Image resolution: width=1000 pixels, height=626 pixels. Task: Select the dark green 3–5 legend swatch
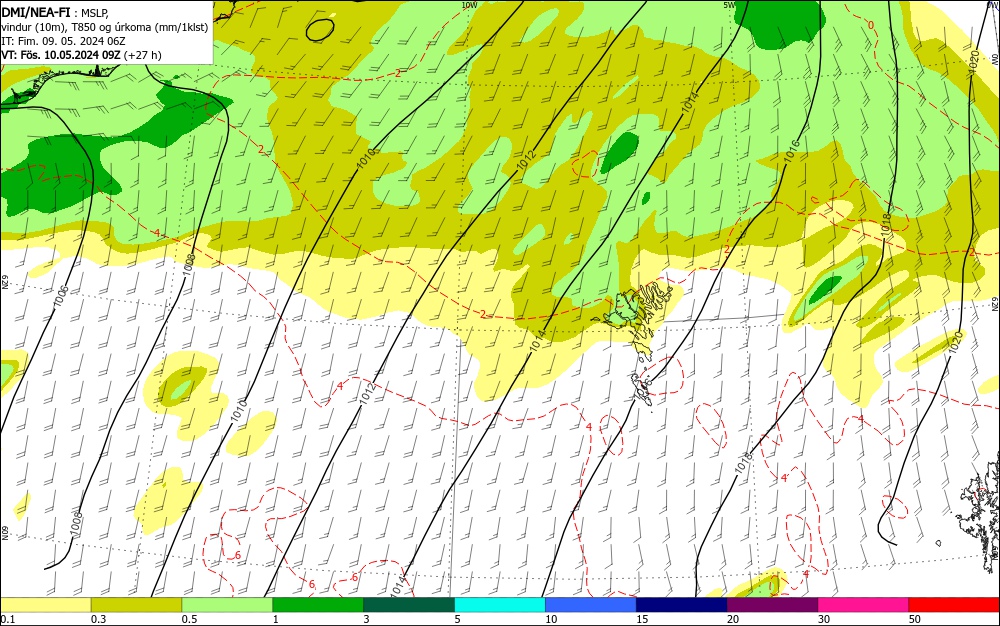[x=409, y=605]
